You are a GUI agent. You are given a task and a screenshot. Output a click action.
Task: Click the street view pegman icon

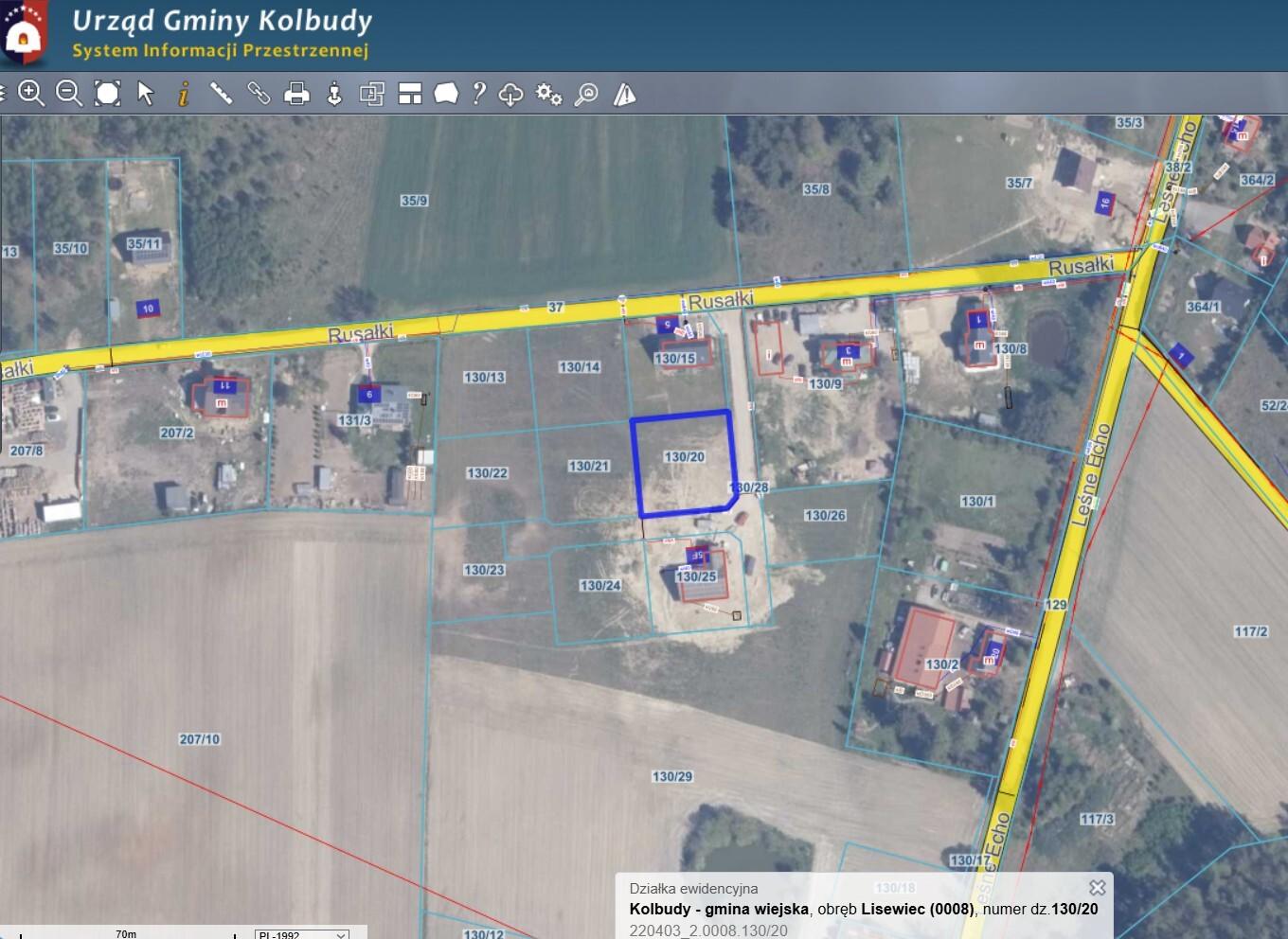click(x=334, y=93)
